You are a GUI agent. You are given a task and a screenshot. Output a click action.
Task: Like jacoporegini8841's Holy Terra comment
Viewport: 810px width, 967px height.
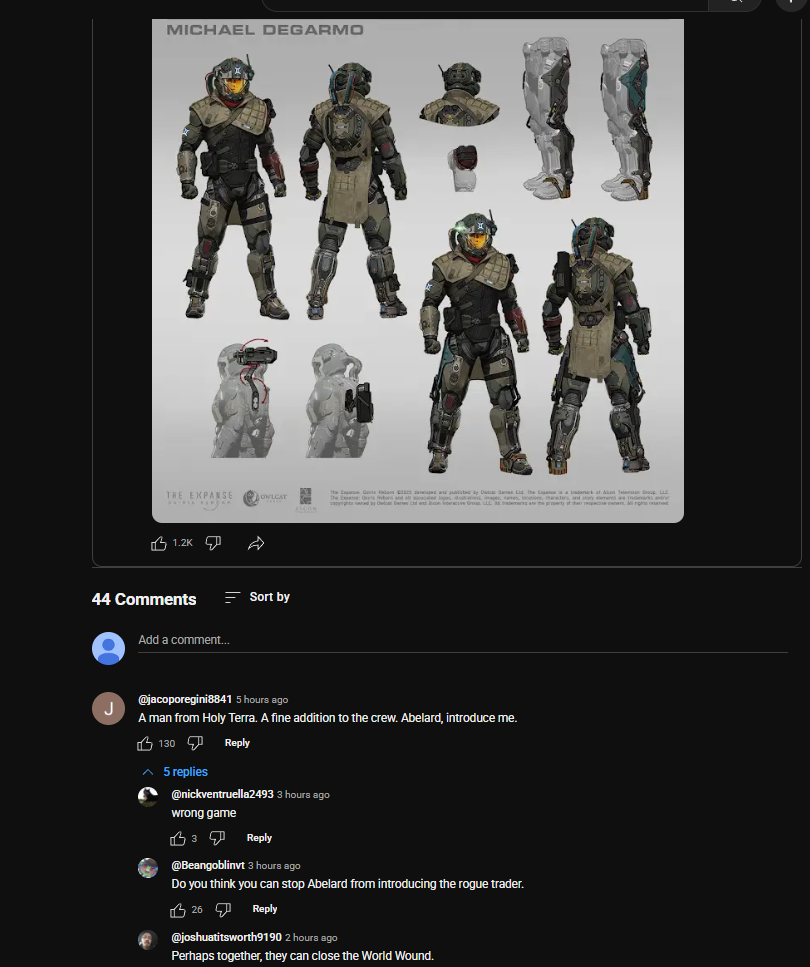[144, 744]
